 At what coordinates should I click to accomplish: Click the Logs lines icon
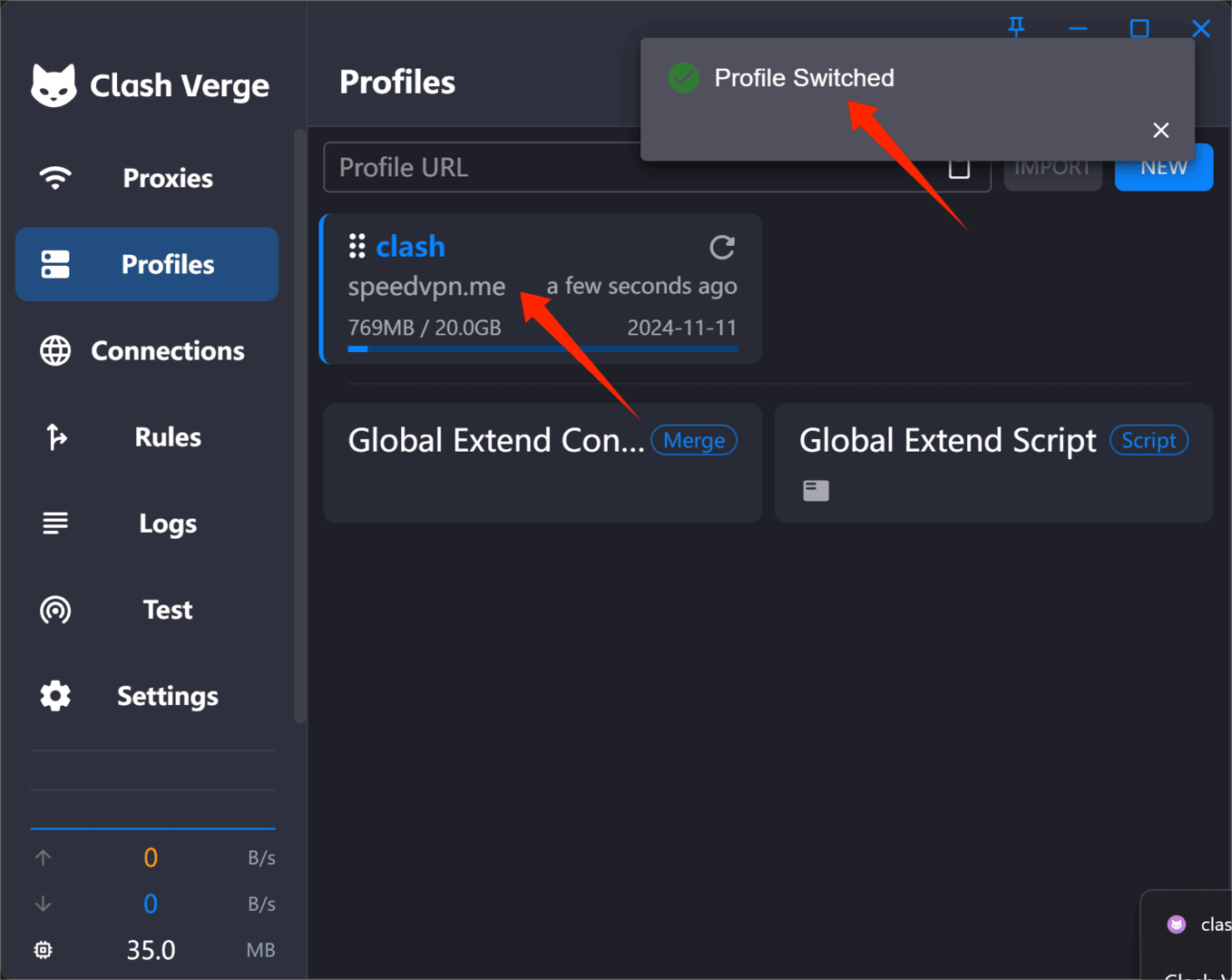[55, 524]
